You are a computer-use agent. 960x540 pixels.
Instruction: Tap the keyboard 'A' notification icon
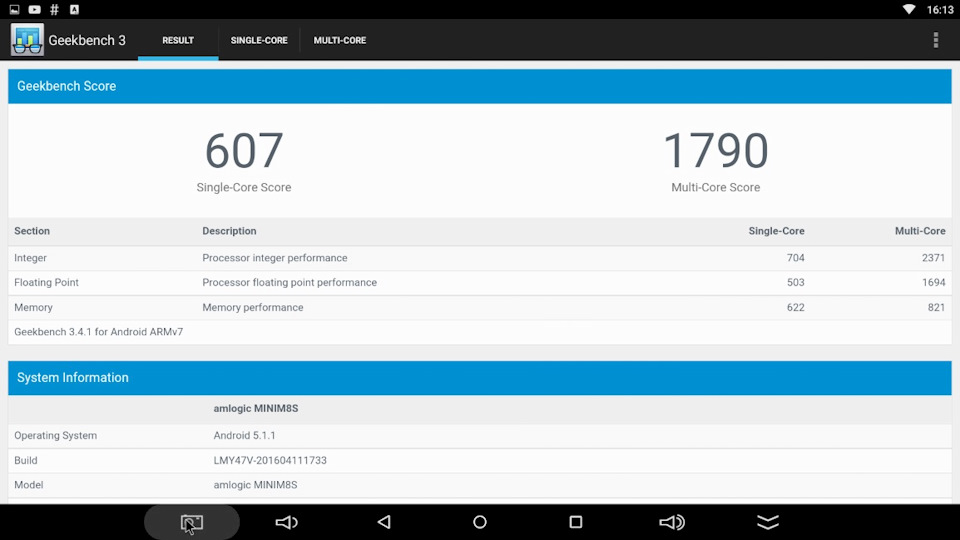click(x=74, y=9)
